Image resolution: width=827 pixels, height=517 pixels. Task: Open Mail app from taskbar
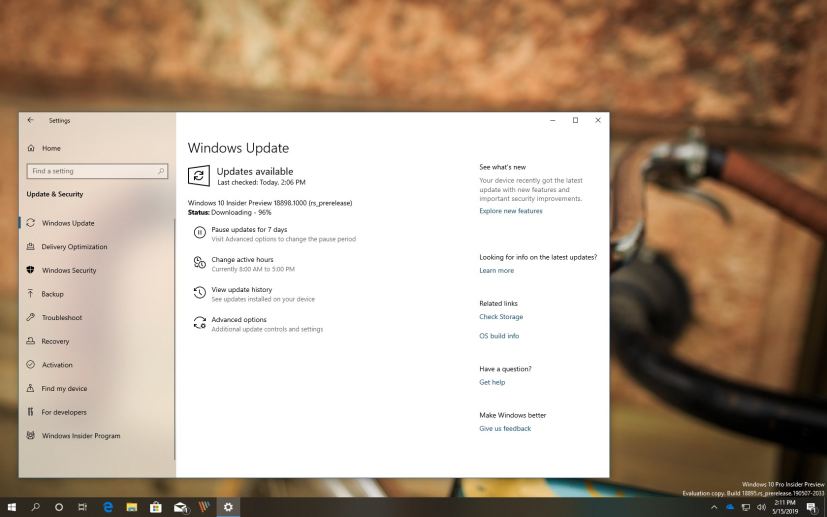180,508
